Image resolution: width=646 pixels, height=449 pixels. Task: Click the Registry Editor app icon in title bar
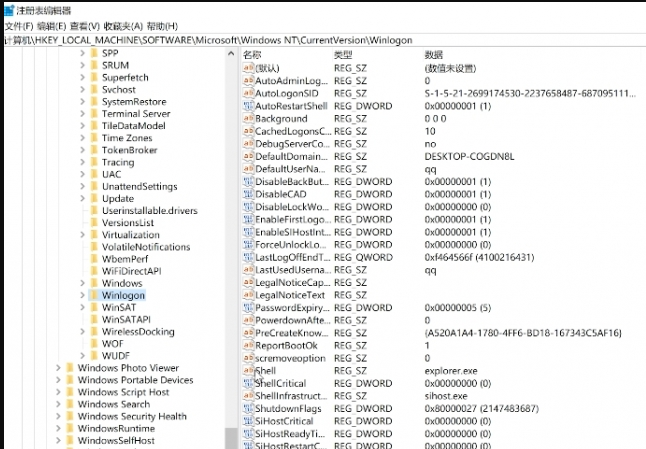coord(8,9)
